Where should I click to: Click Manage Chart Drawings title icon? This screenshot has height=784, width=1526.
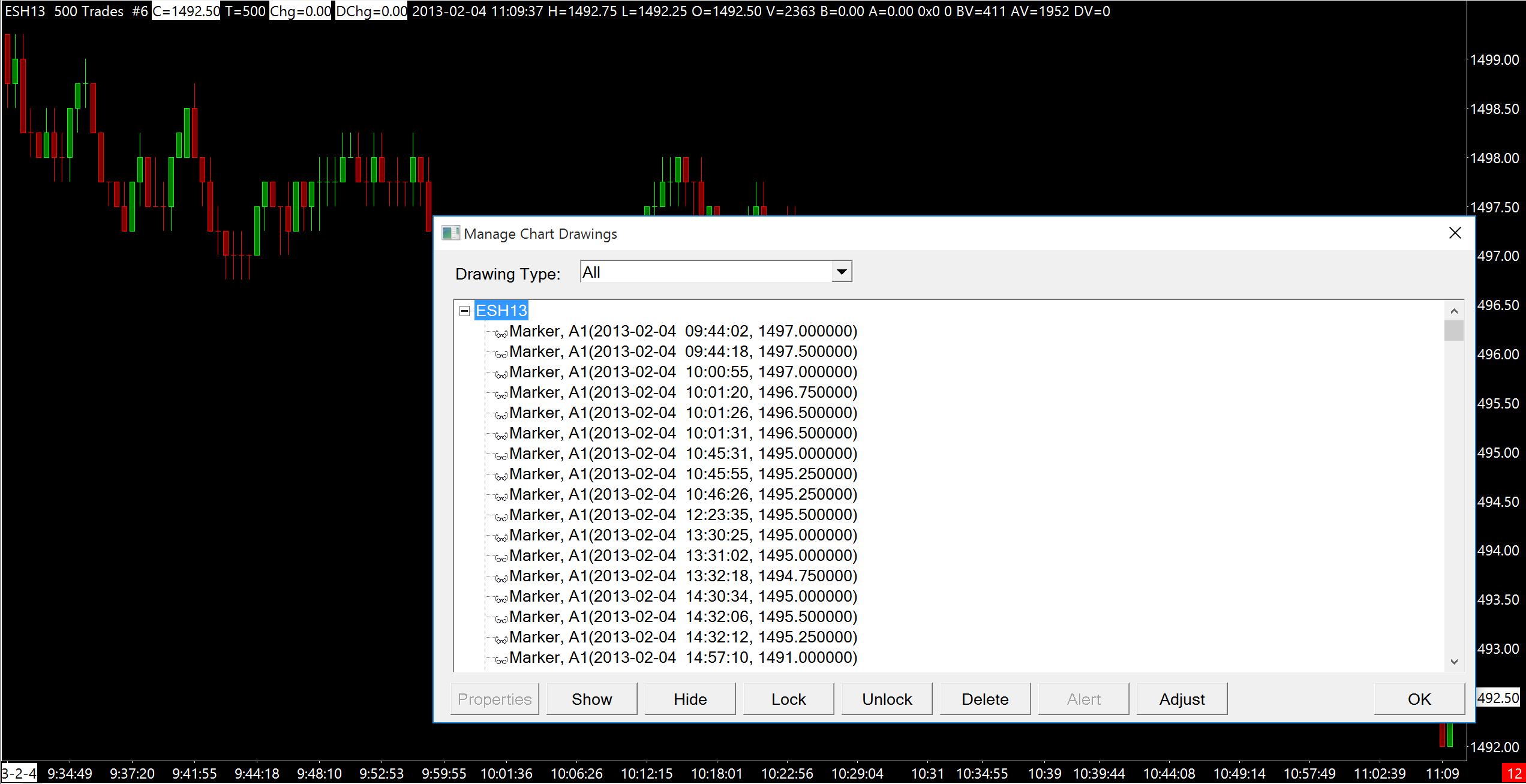(450, 233)
